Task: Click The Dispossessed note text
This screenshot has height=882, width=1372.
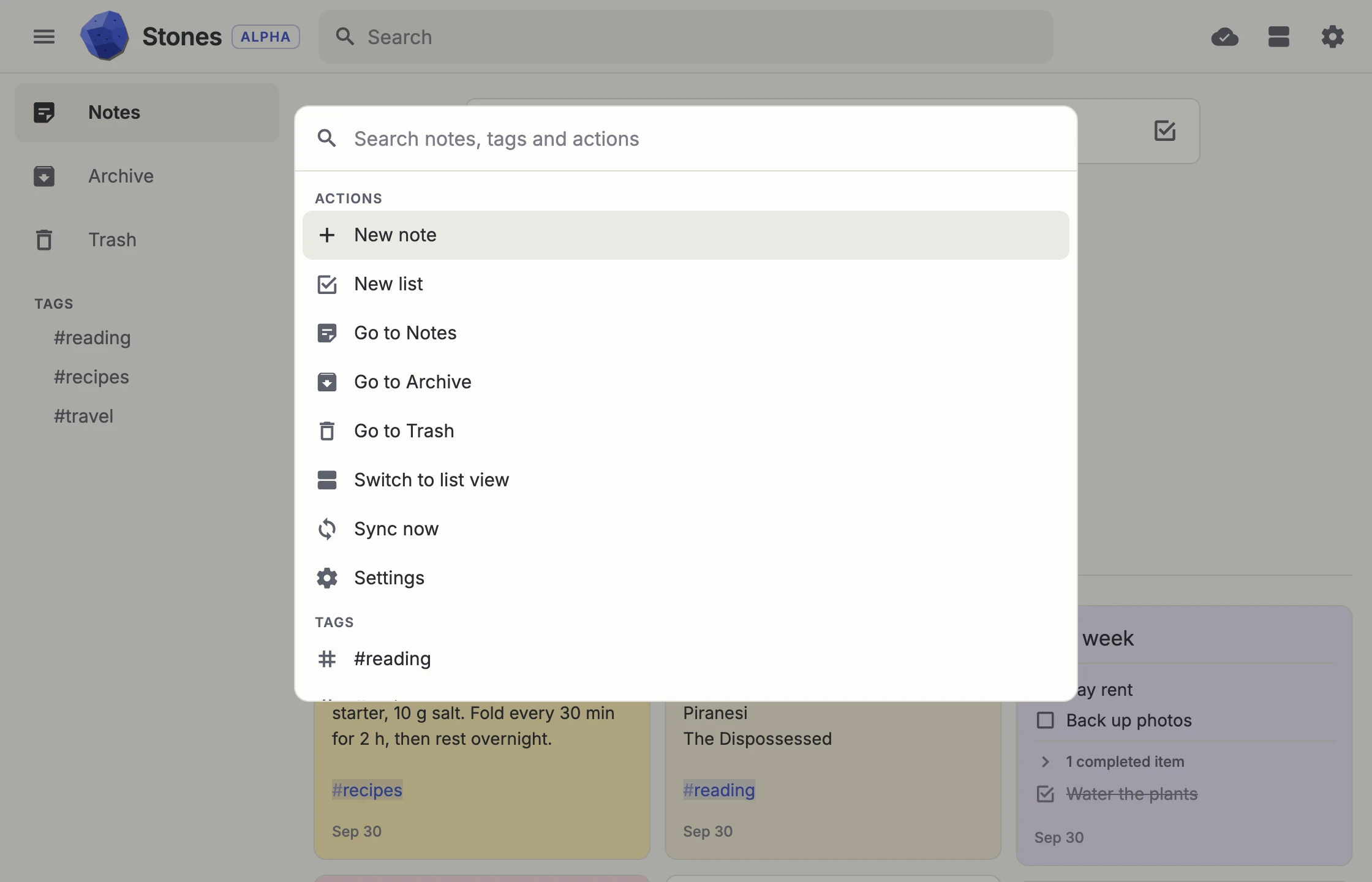Action: pyautogui.click(x=757, y=739)
